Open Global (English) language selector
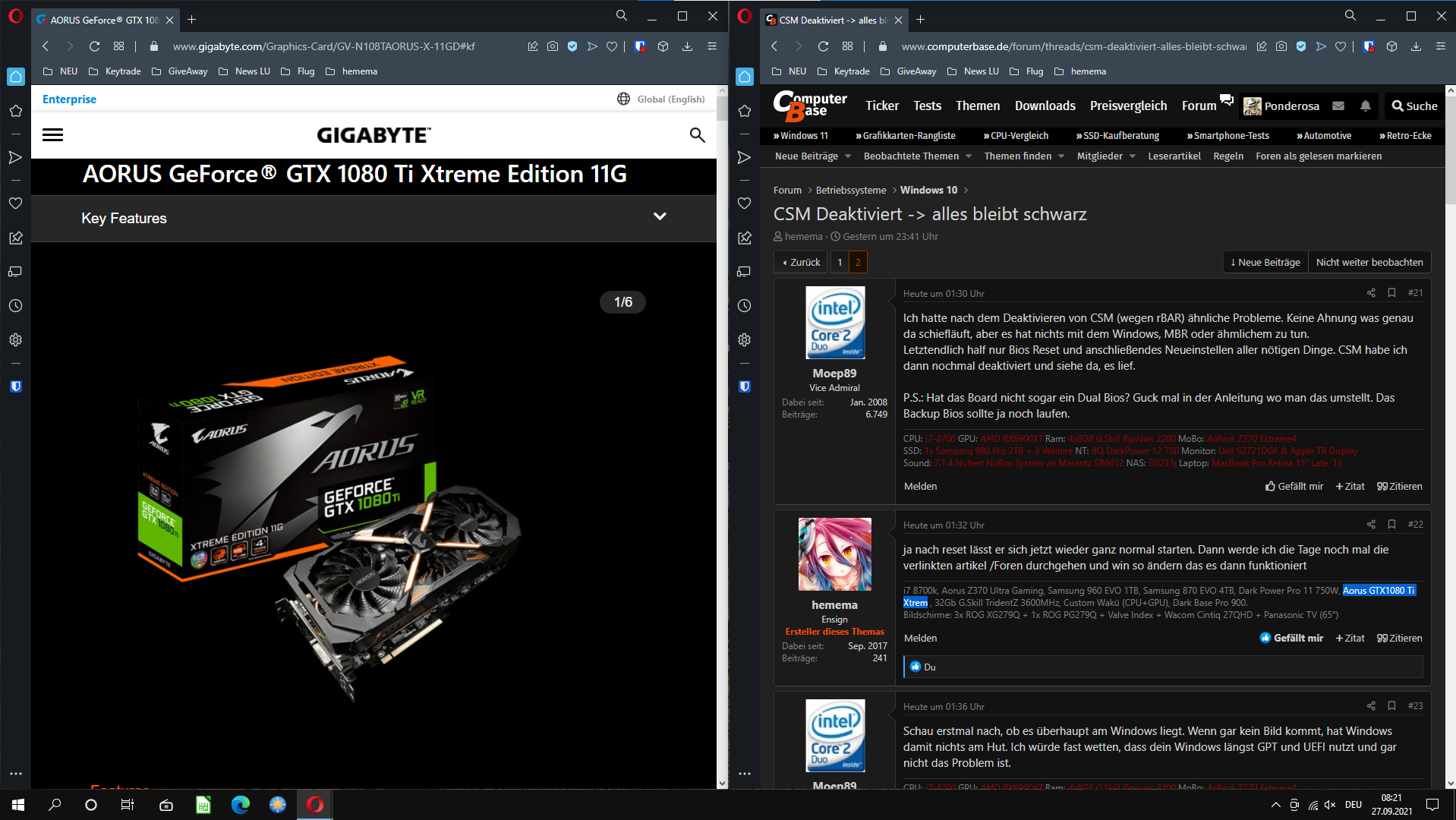This screenshot has height=820, width=1456. 660,99
